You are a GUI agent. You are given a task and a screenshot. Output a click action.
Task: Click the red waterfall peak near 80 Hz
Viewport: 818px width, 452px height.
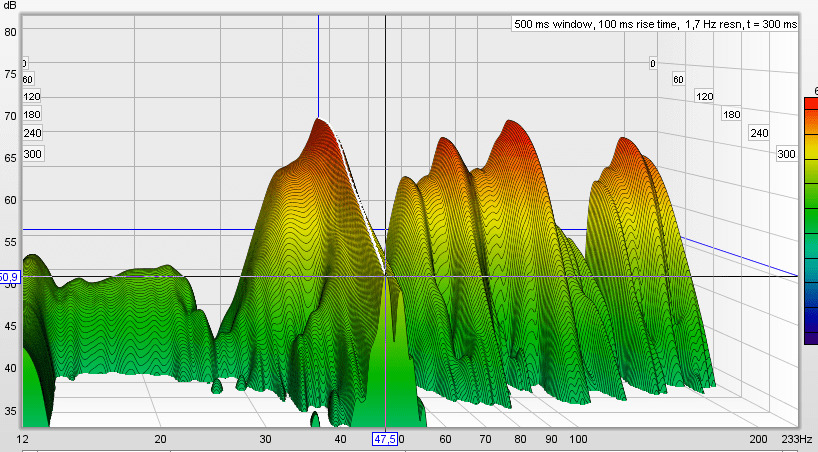point(516,128)
